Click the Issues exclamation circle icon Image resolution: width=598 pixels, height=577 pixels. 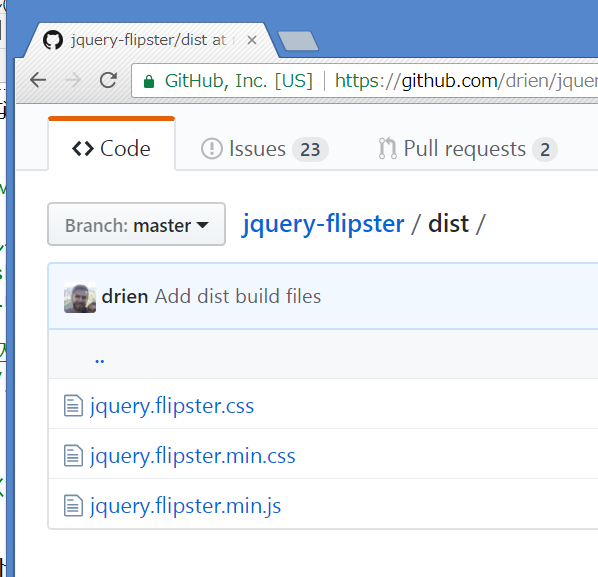coord(212,149)
